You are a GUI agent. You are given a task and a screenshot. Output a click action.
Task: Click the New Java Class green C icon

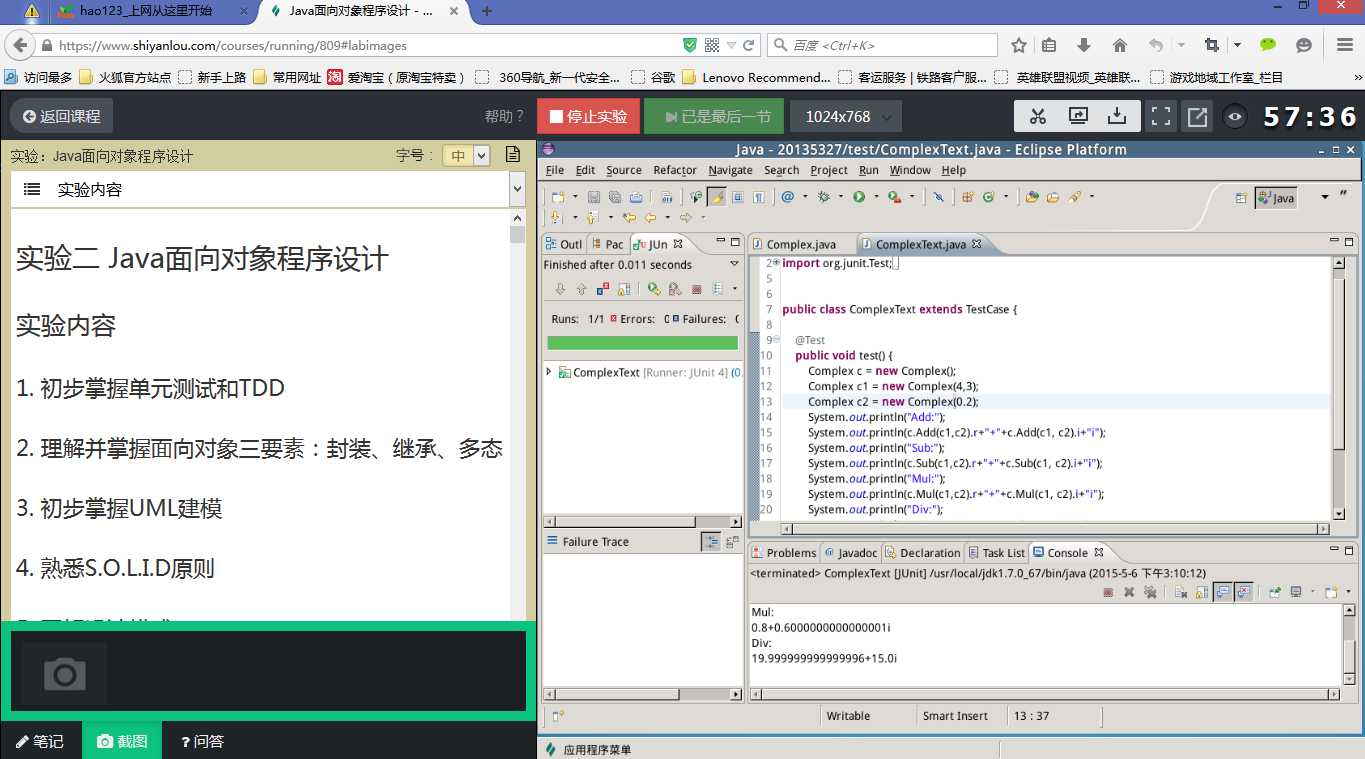coord(989,197)
